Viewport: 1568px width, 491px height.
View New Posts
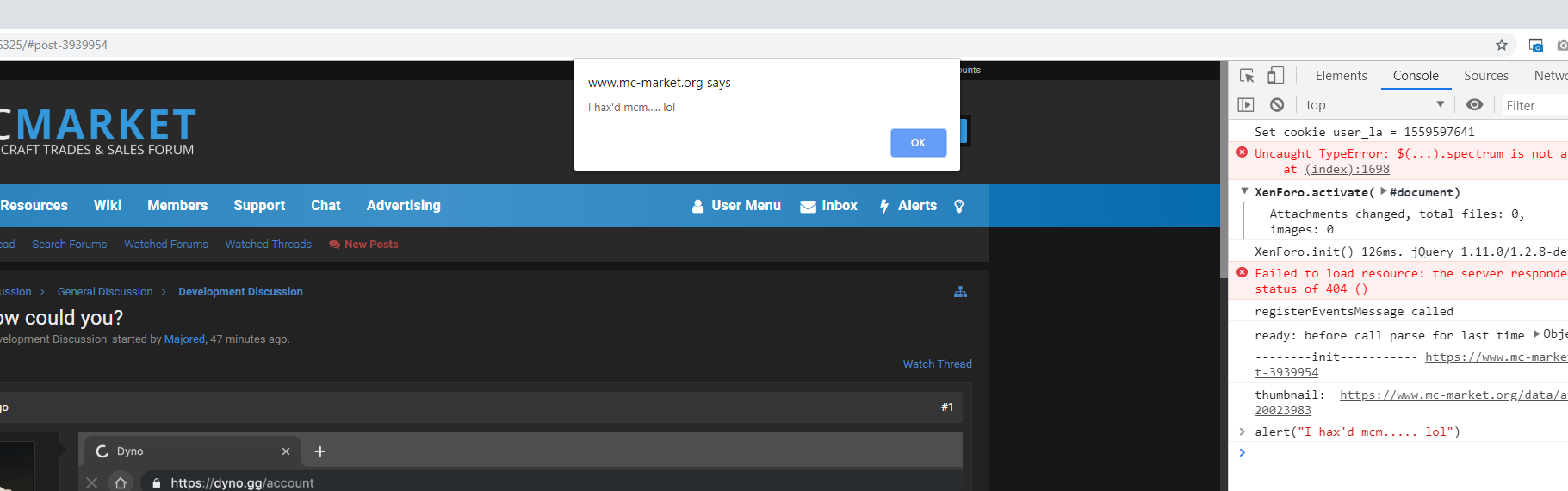click(x=363, y=245)
